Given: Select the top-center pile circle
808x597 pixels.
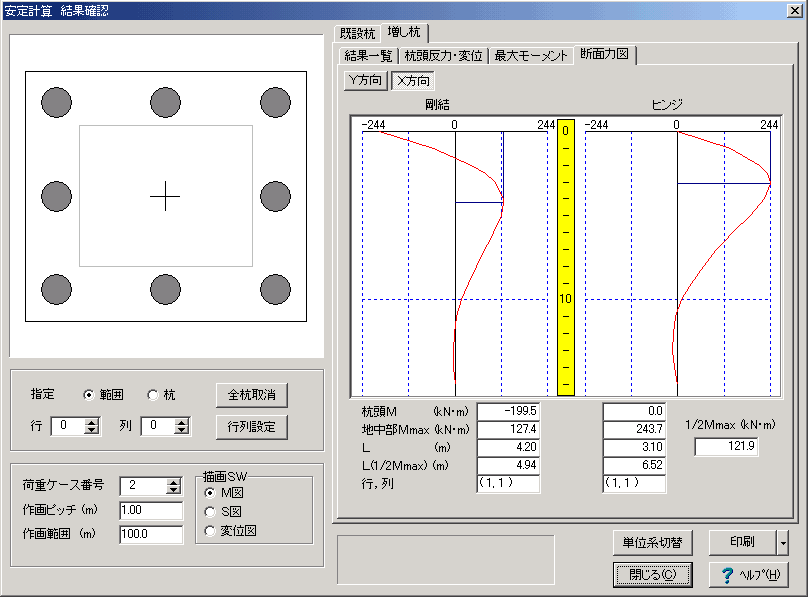Looking at the screenshot, I should click(165, 103).
